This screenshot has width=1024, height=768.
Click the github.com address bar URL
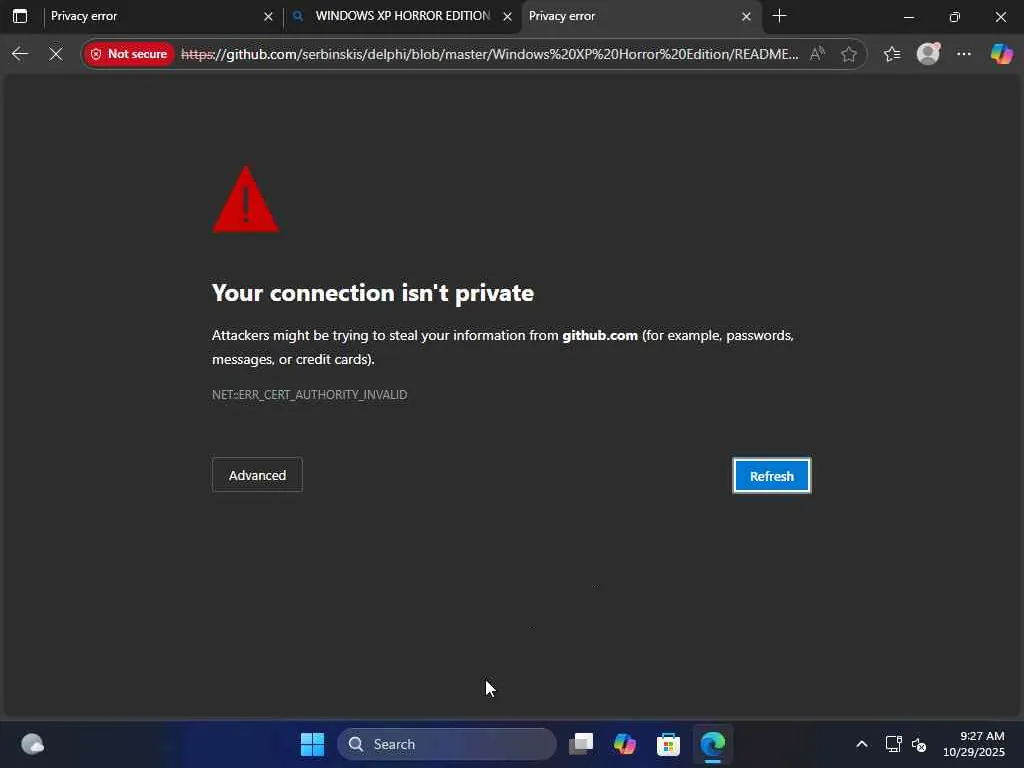[490, 54]
